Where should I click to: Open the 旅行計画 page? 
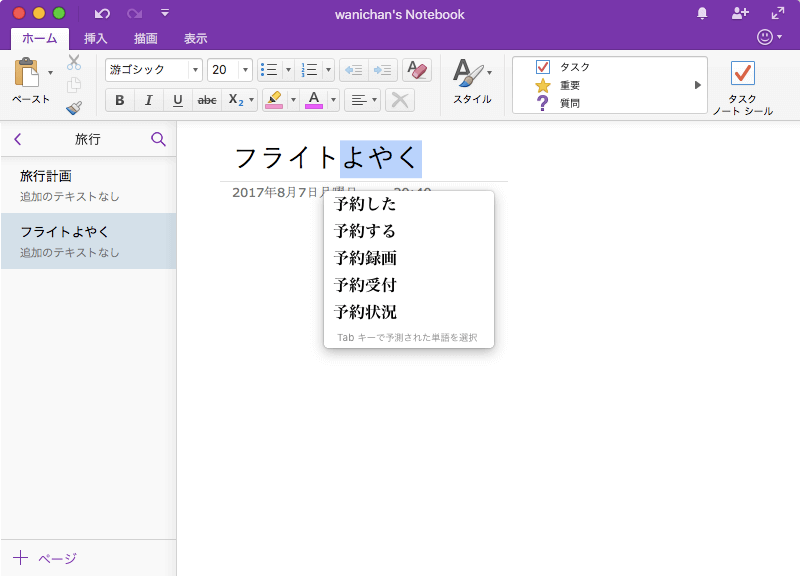[x=89, y=185]
